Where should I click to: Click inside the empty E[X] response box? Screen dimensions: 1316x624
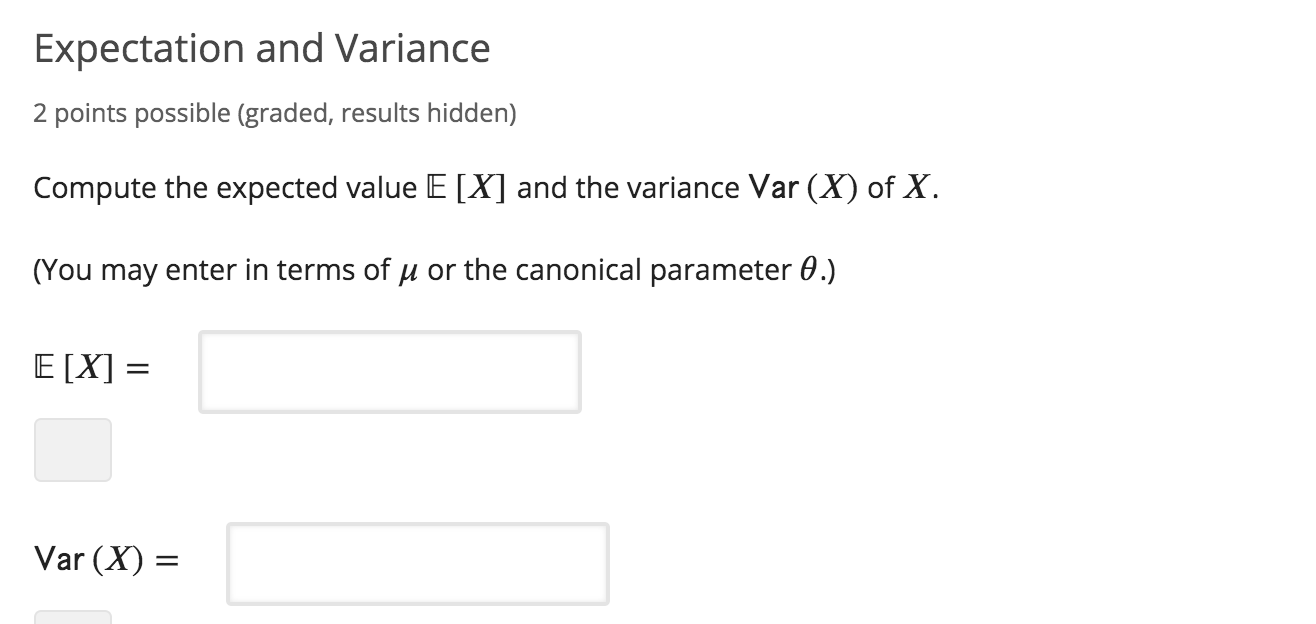pos(390,371)
